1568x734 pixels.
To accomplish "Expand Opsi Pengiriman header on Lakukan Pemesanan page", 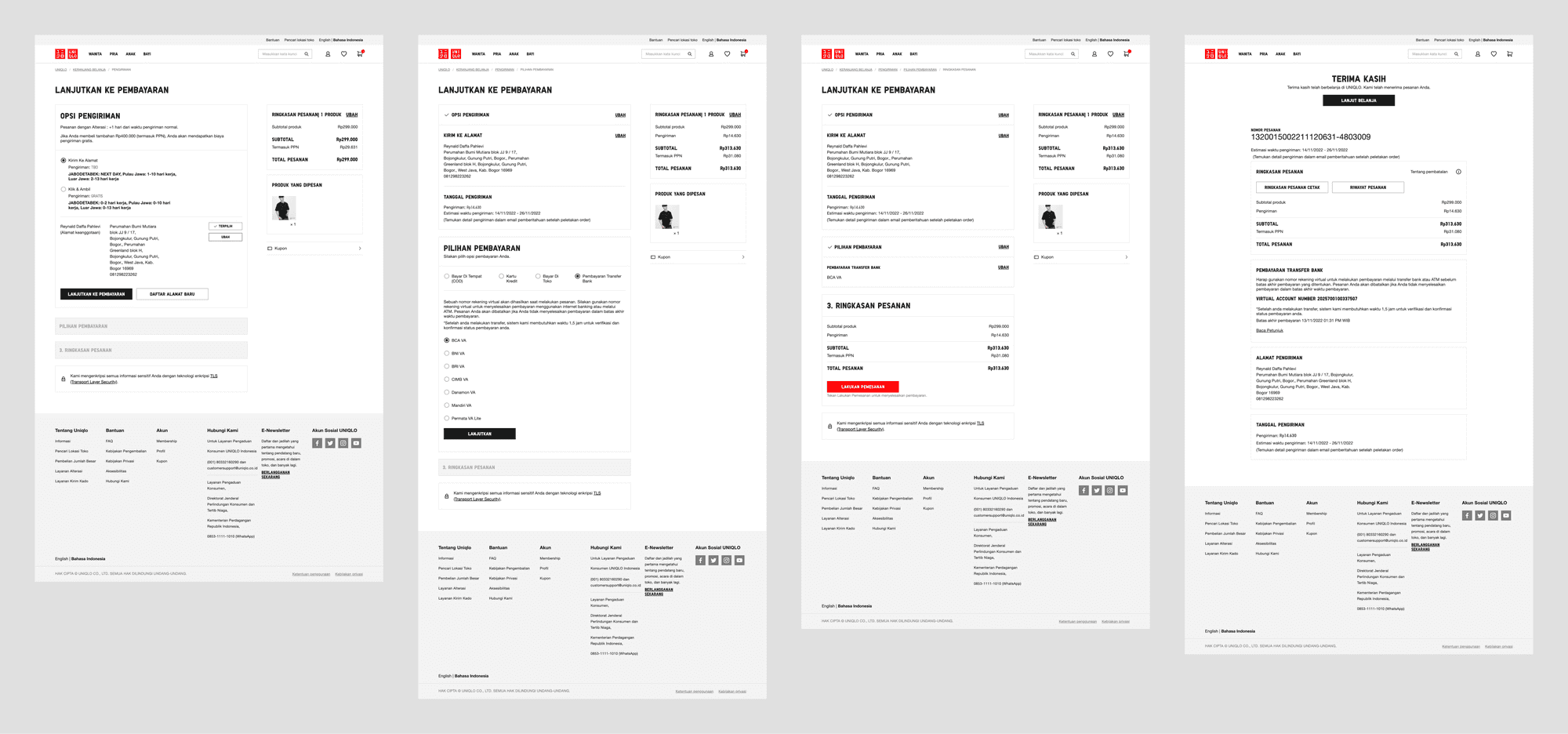I will [918, 115].
